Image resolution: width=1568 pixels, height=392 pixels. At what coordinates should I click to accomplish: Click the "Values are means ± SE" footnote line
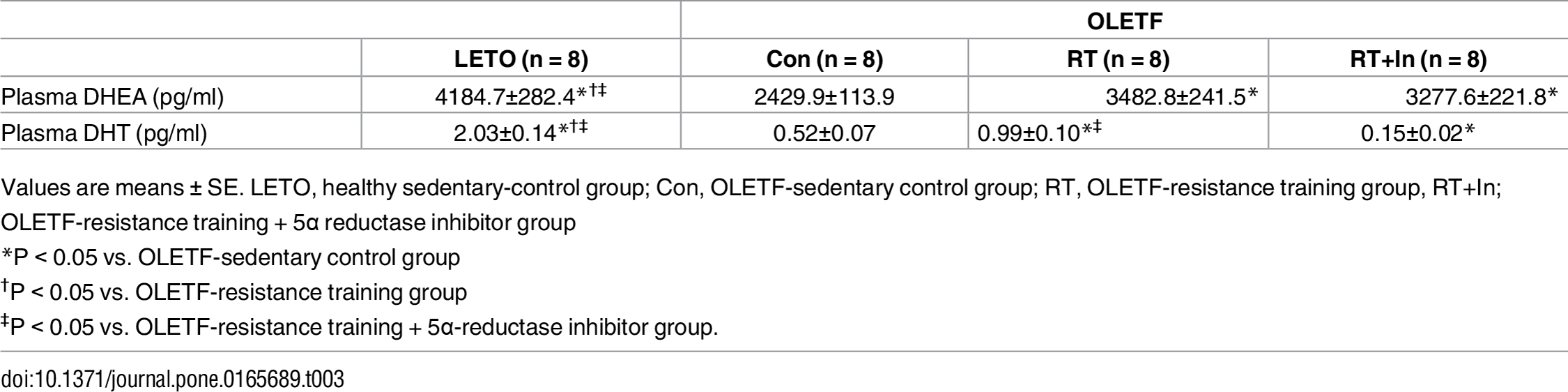point(749,188)
